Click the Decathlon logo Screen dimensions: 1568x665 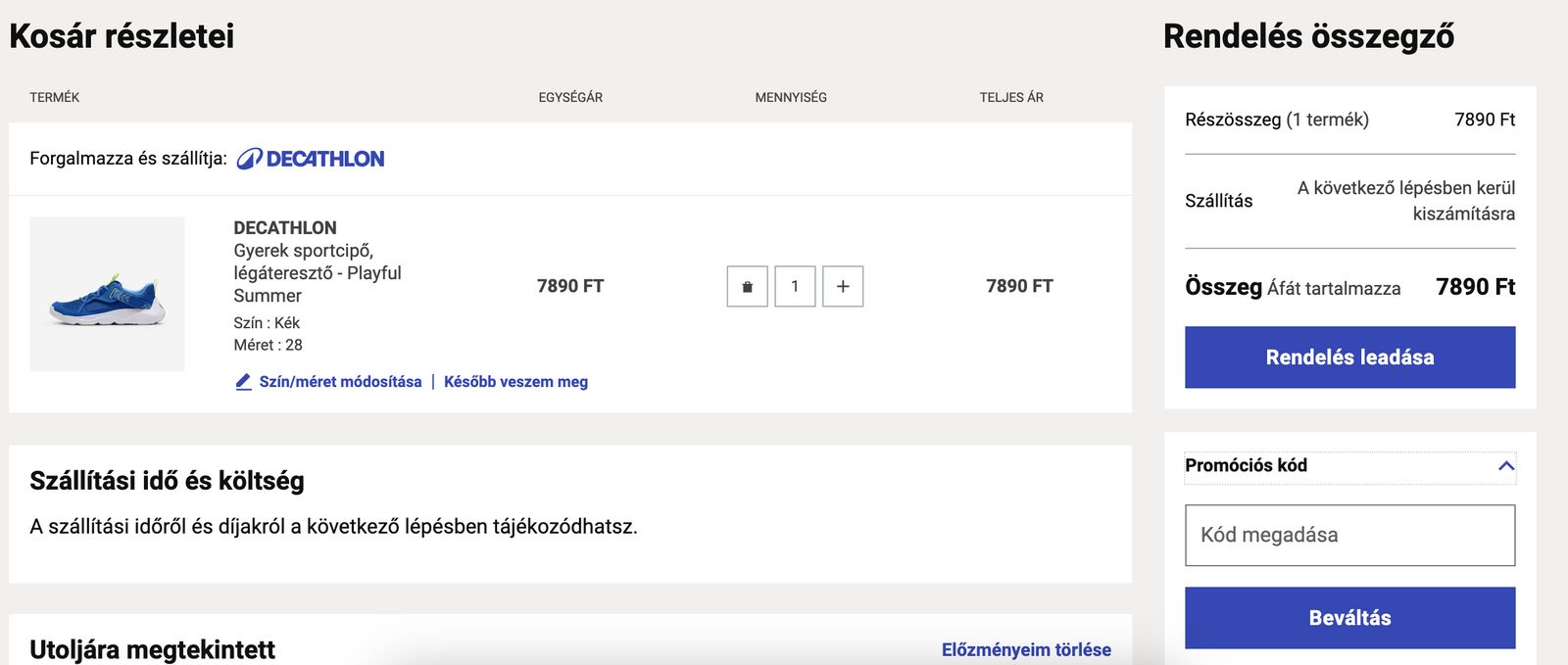pos(311,159)
